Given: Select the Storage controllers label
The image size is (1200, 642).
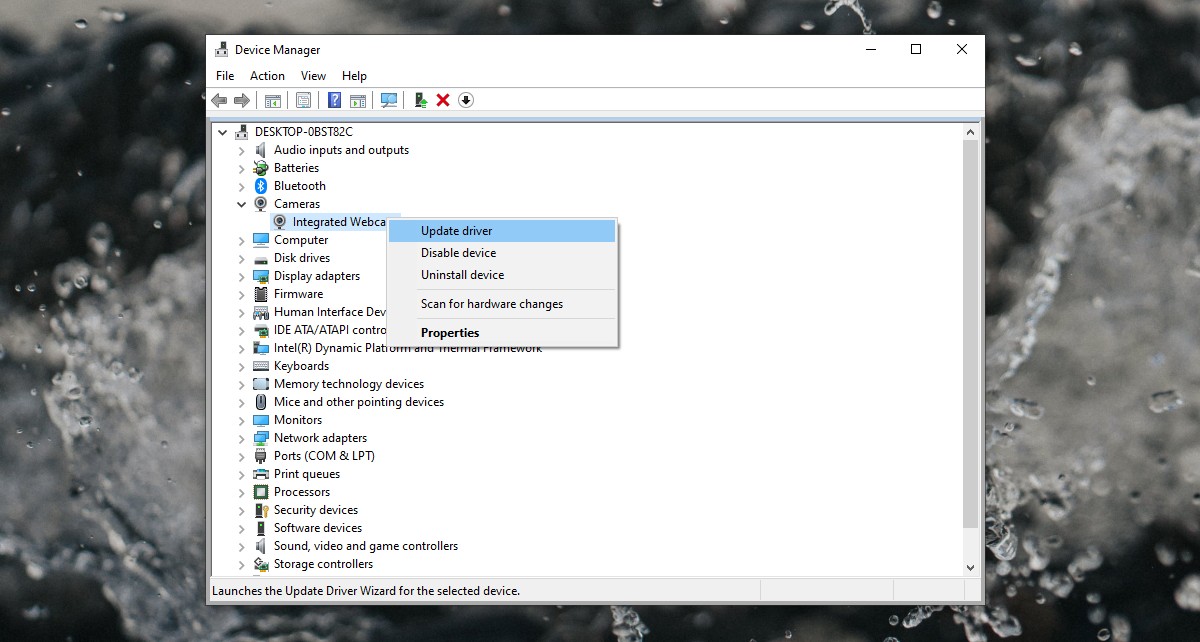Looking at the screenshot, I should [323, 564].
